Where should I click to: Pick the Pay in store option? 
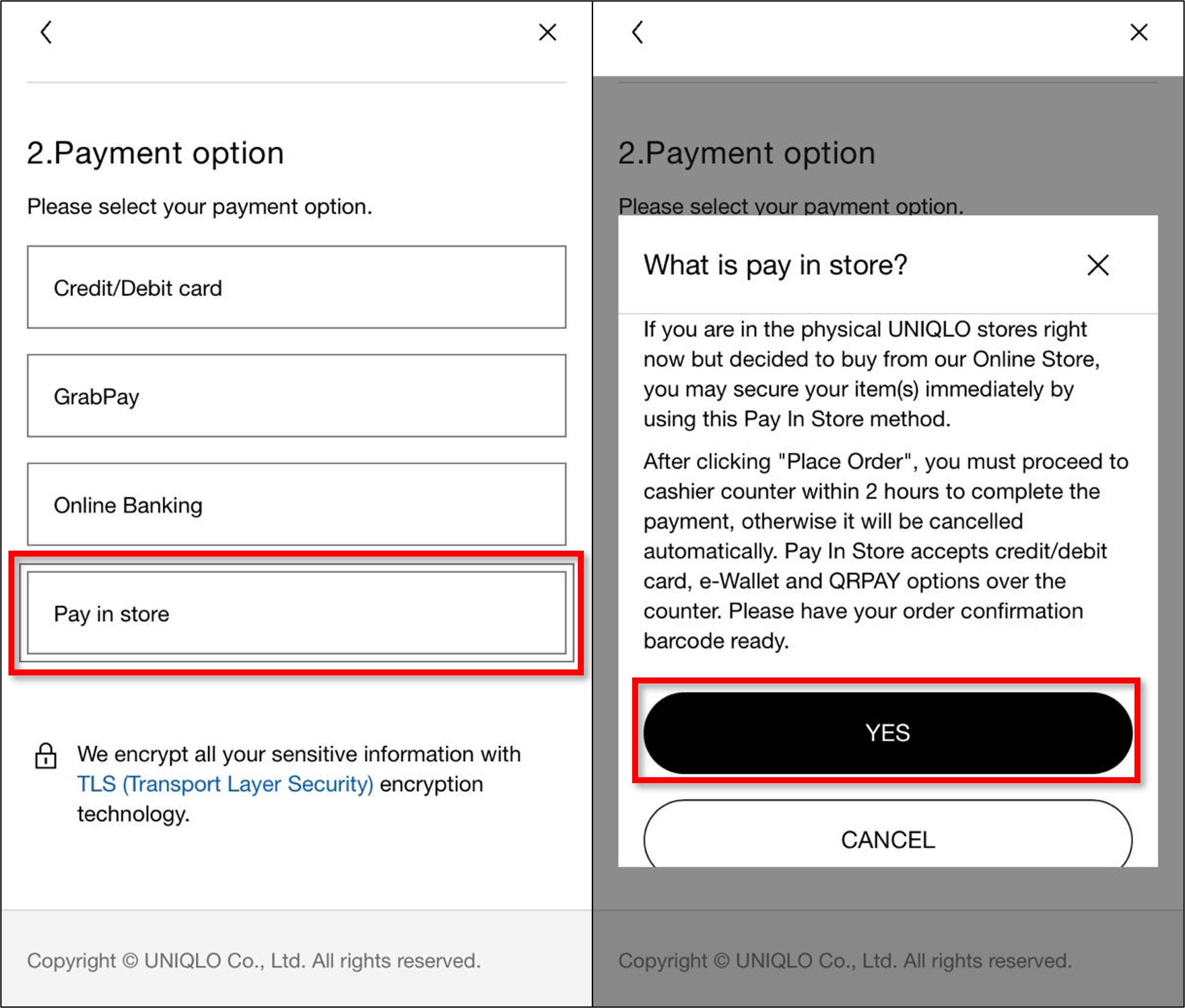[x=297, y=613]
